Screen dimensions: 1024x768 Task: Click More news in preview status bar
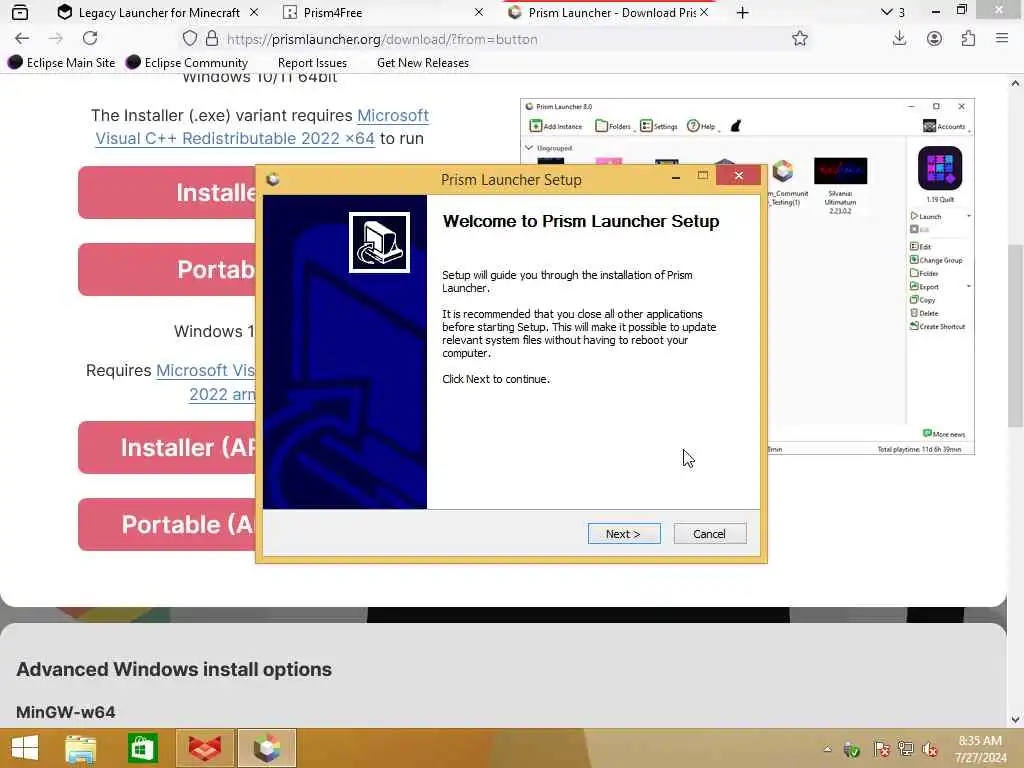click(944, 434)
